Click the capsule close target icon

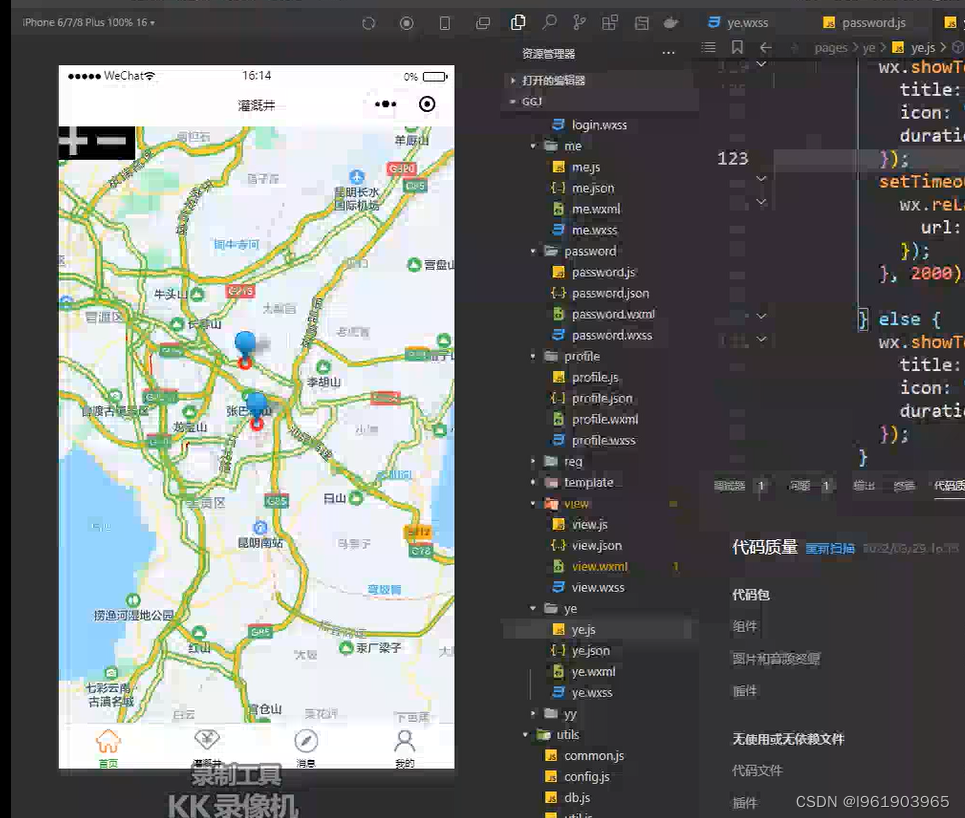pos(426,104)
